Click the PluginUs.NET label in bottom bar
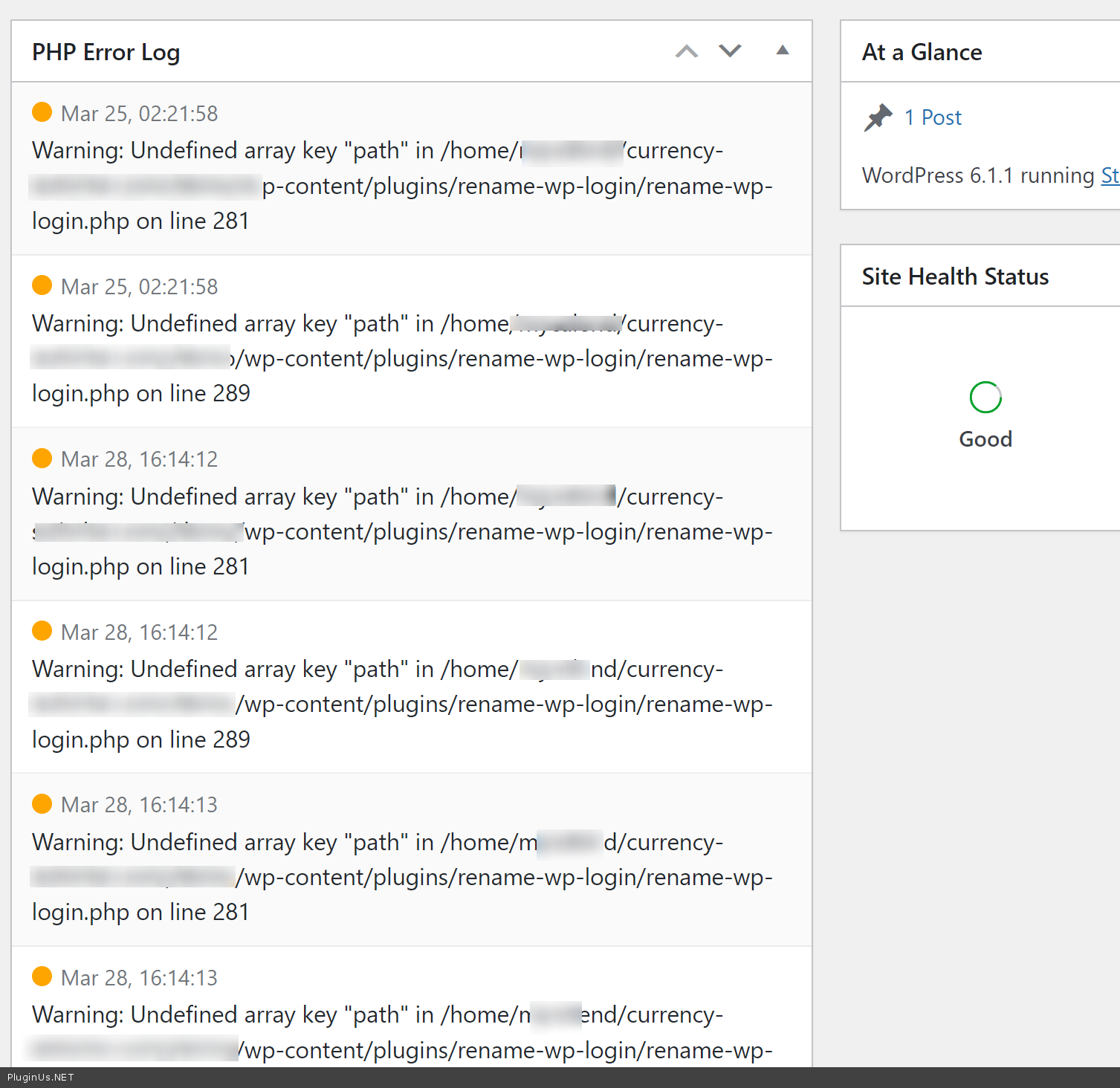 [41, 1078]
